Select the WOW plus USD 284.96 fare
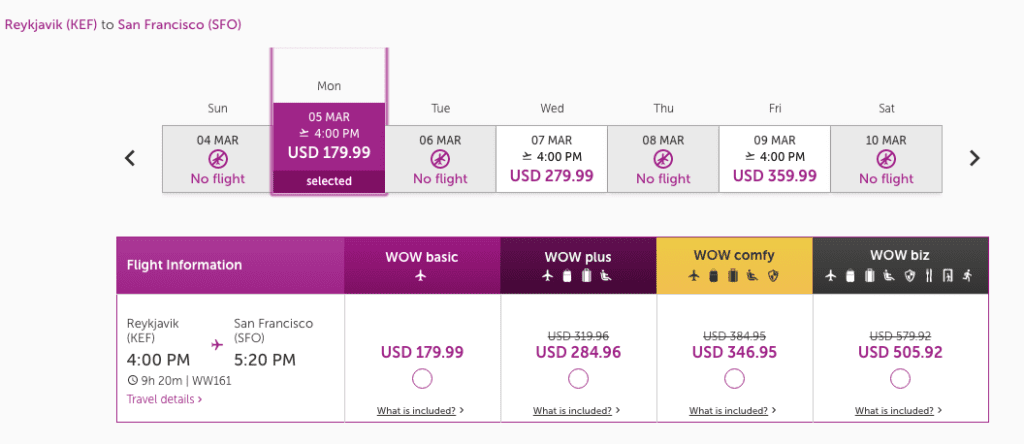Viewport: 1024px width, 444px height. [x=578, y=378]
